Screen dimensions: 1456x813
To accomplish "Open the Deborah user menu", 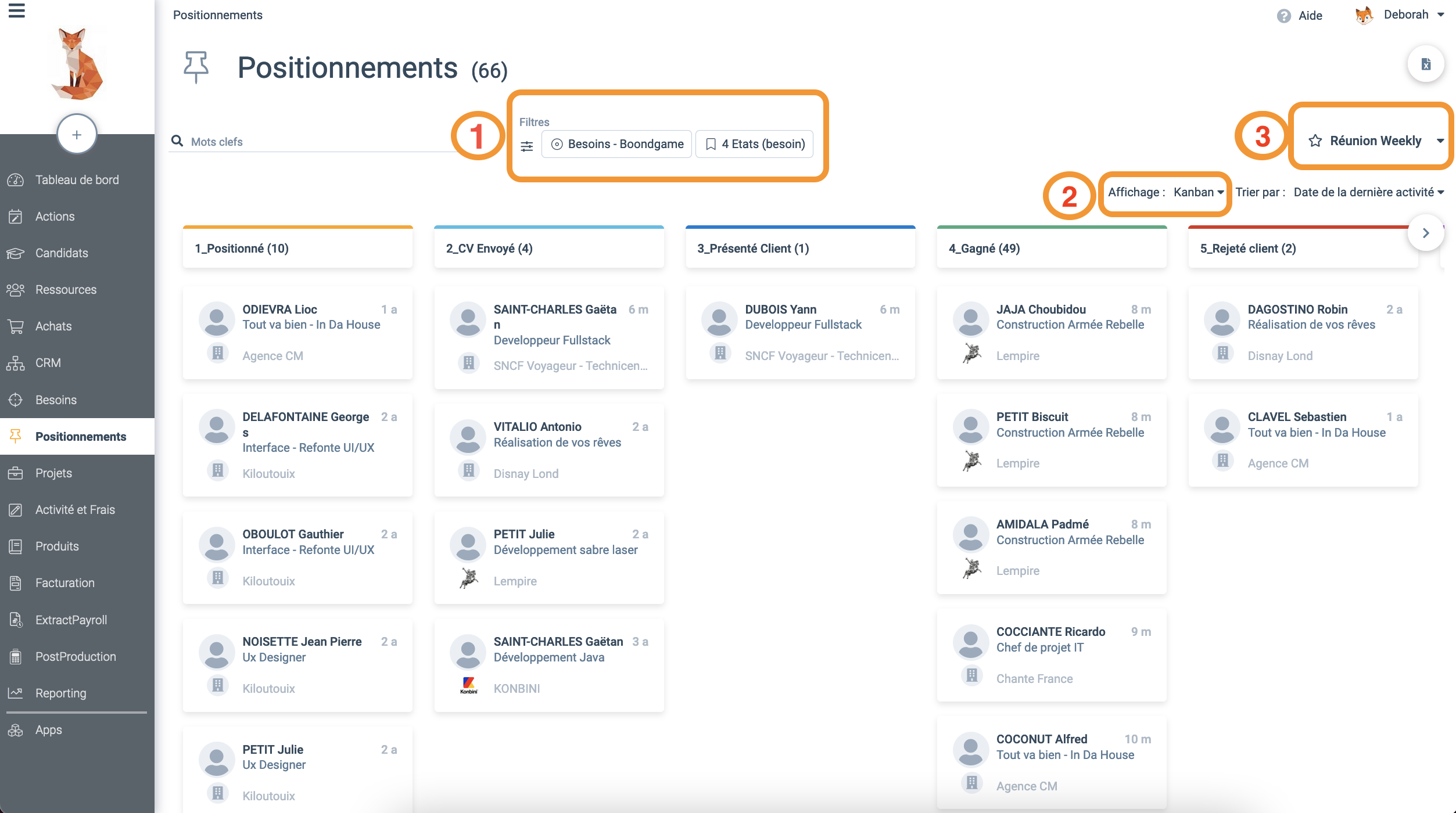I will pyautogui.click(x=1400, y=15).
